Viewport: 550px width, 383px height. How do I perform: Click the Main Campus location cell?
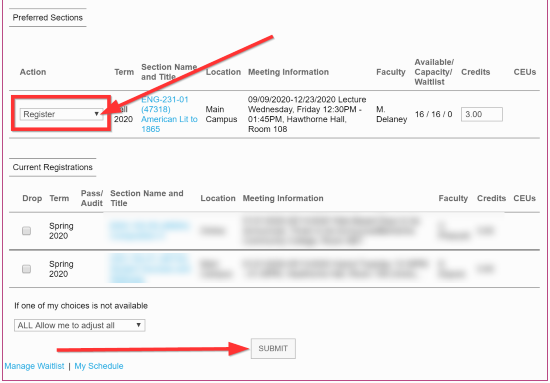click(221, 114)
